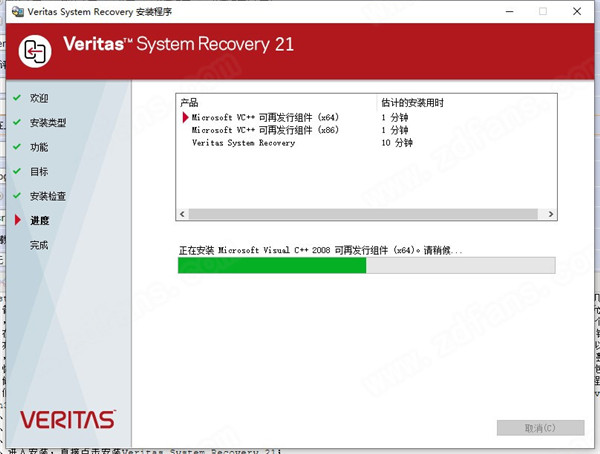Select the 完成 step in the sidebar

coord(39,245)
